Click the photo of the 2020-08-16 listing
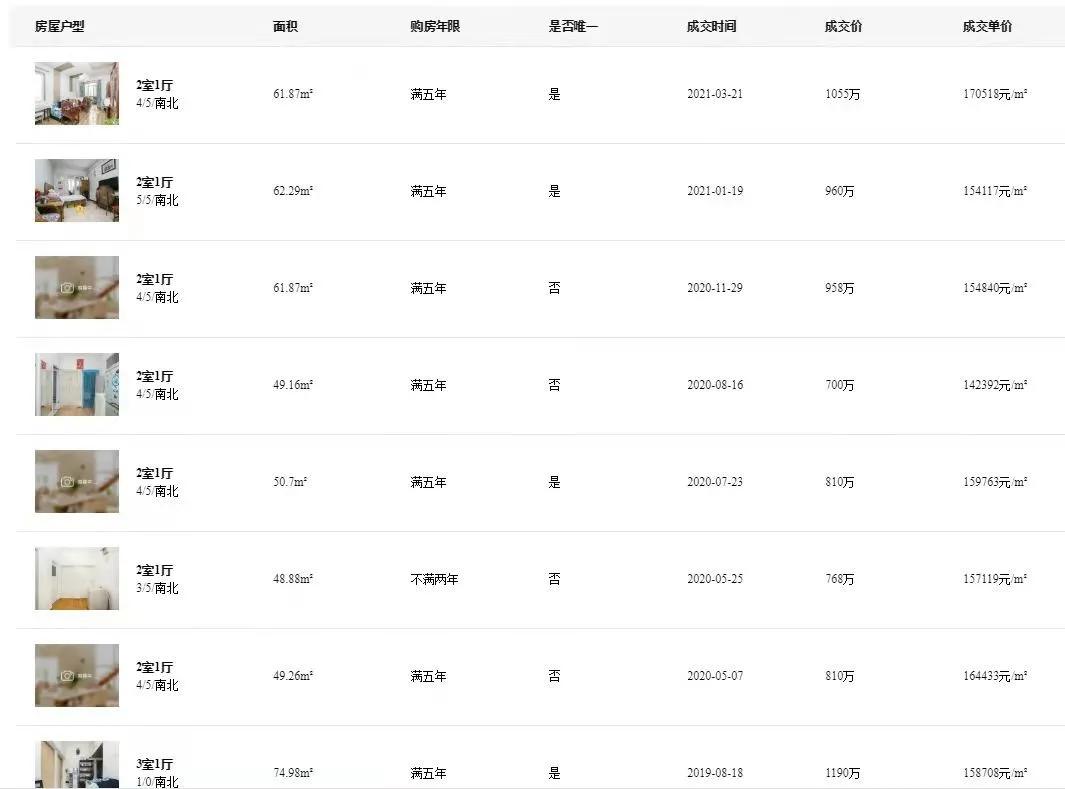The height and width of the screenshot is (789, 1065). click(x=76, y=384)
